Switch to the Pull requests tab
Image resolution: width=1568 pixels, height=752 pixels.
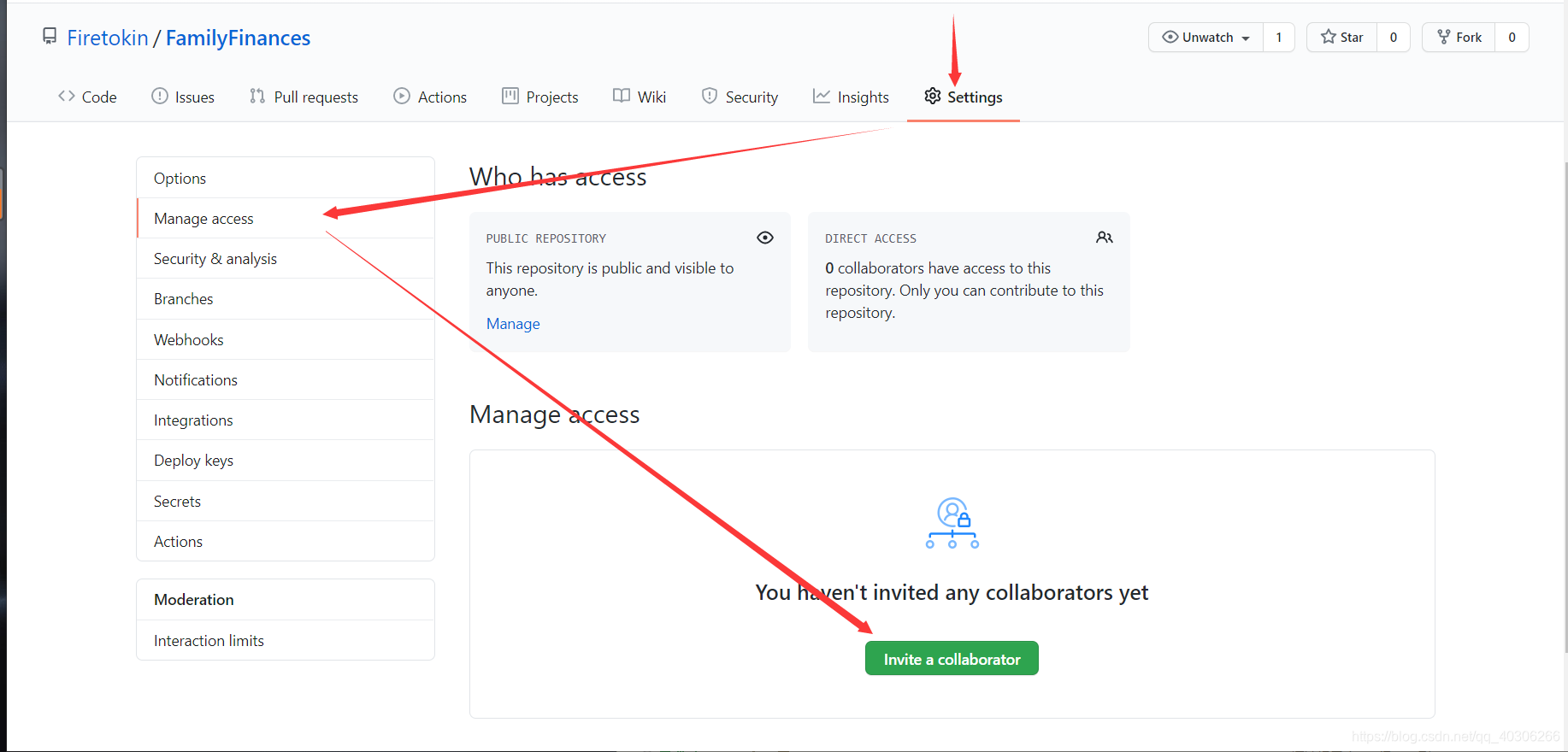[x=304, y=97]
